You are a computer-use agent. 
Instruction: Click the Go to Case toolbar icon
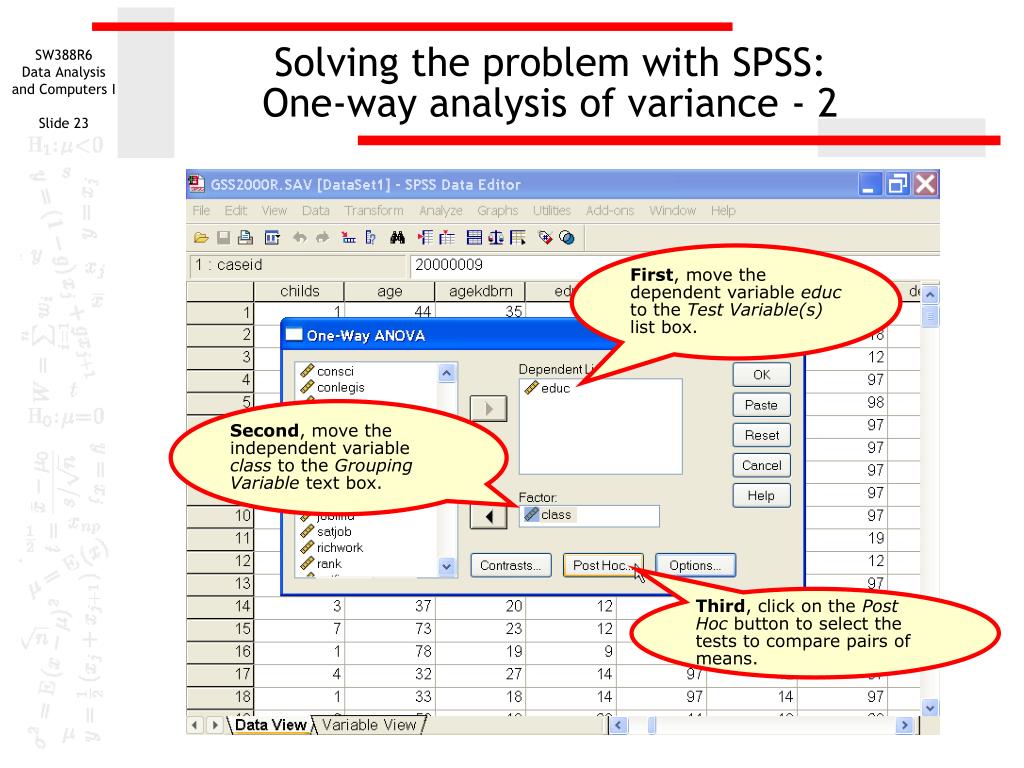[348, 238]
